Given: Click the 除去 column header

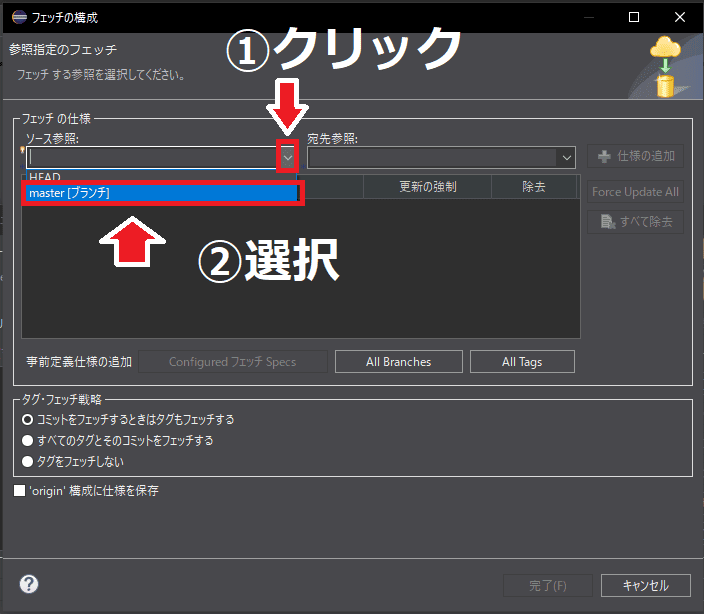Looking at the screenshot, I should pyautogui.click(x=534, y=187).
